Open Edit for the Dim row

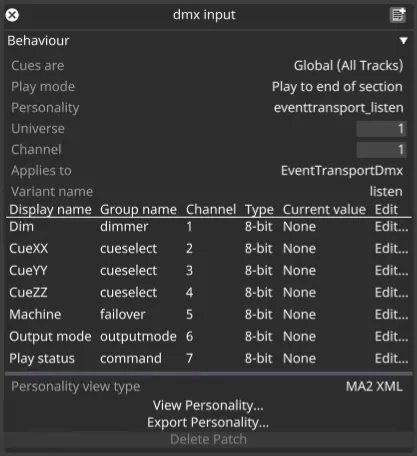(x=391, y=227)
